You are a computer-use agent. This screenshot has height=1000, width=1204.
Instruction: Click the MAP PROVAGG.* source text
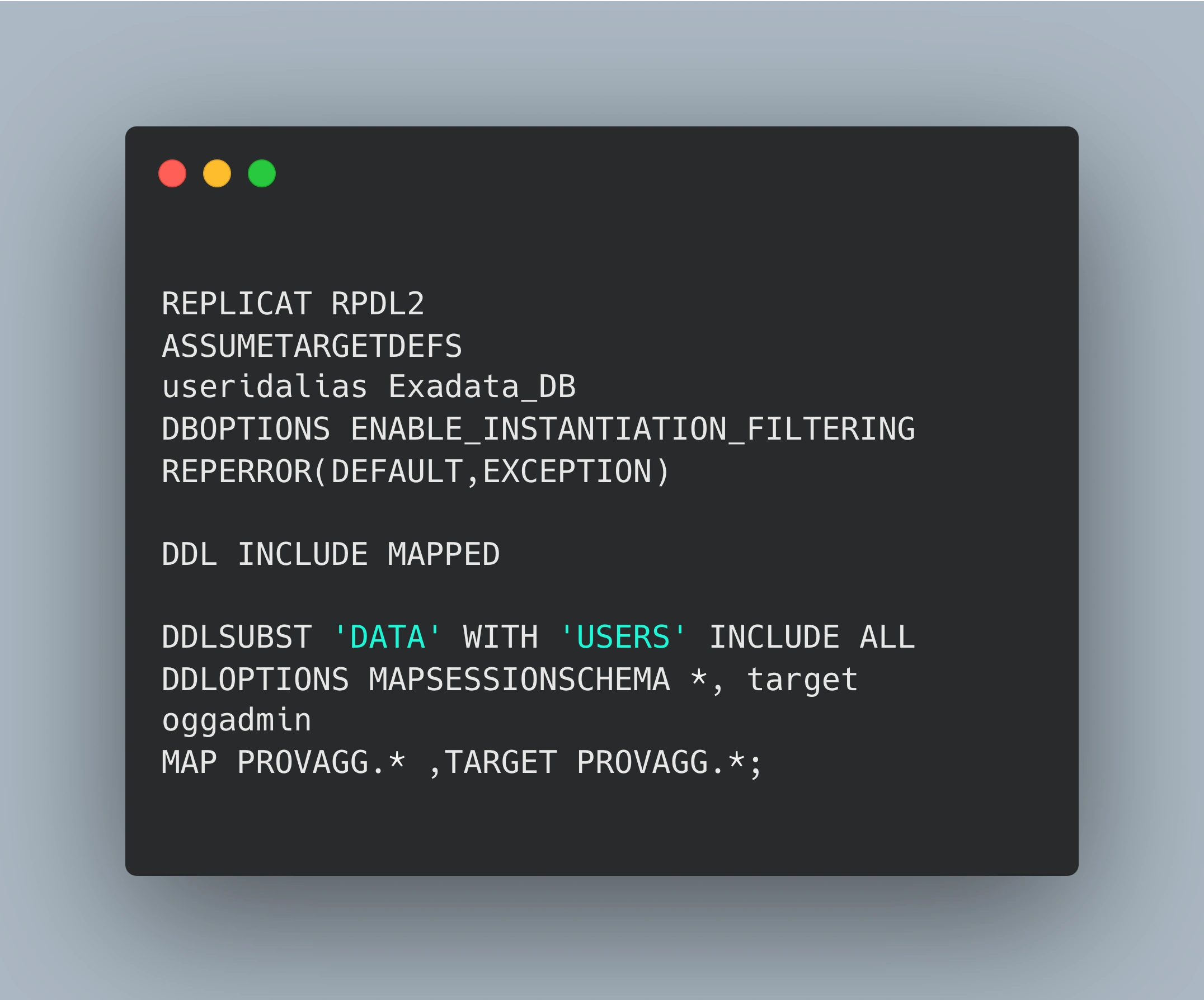point(283,762)
